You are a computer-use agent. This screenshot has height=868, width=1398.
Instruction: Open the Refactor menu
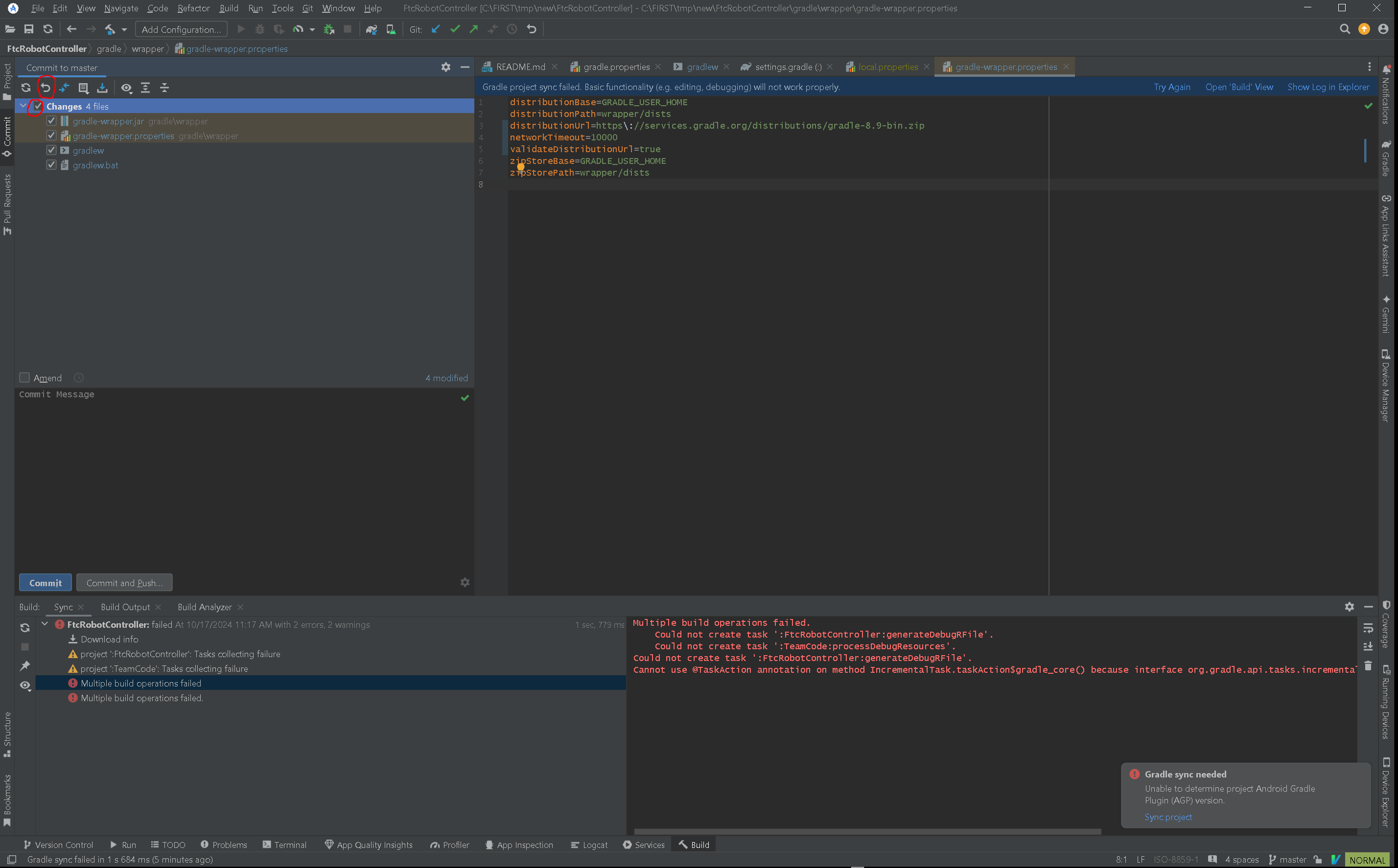(193, 8)
